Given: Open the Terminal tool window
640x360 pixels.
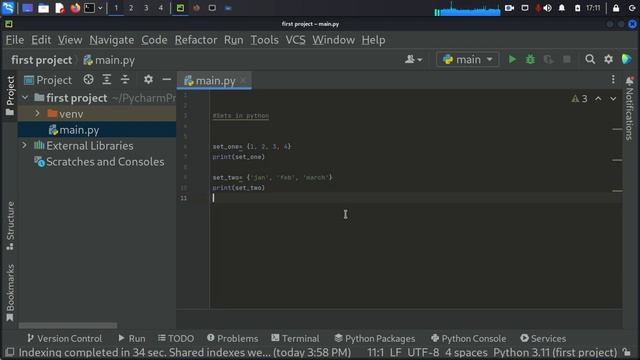Looking at the screenshot, I should (295, 338).
